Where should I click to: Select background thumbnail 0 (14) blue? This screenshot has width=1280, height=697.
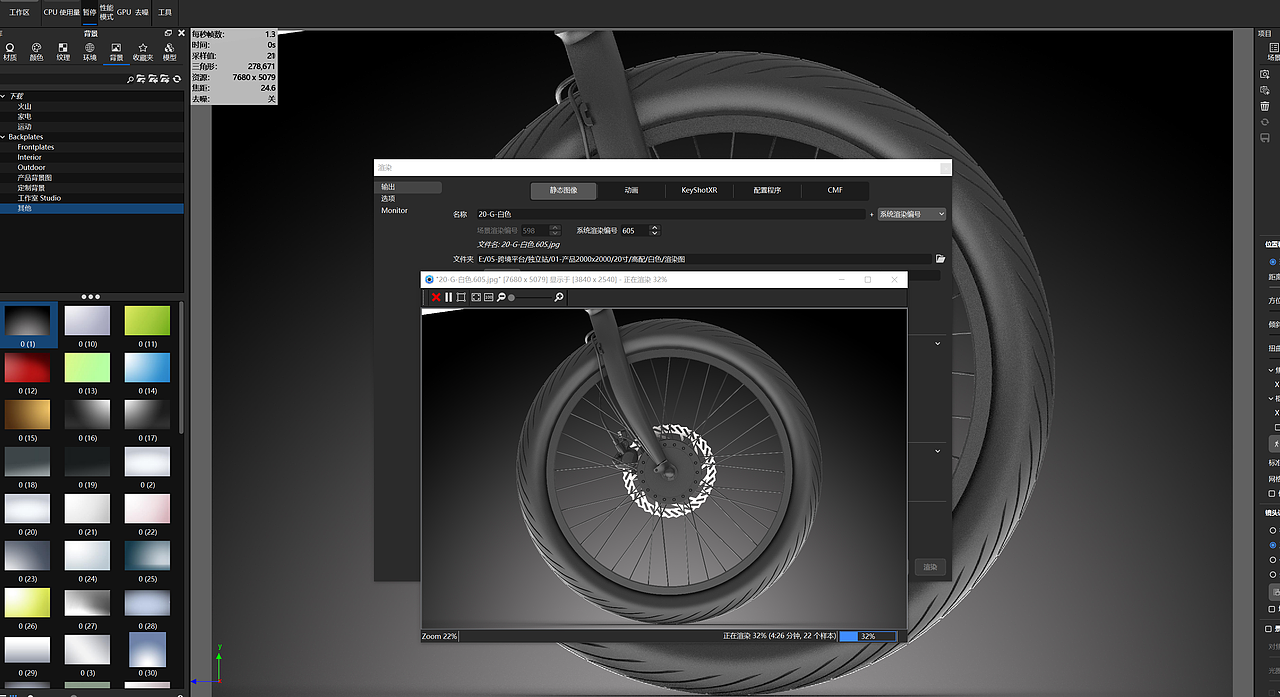point(147,367)
